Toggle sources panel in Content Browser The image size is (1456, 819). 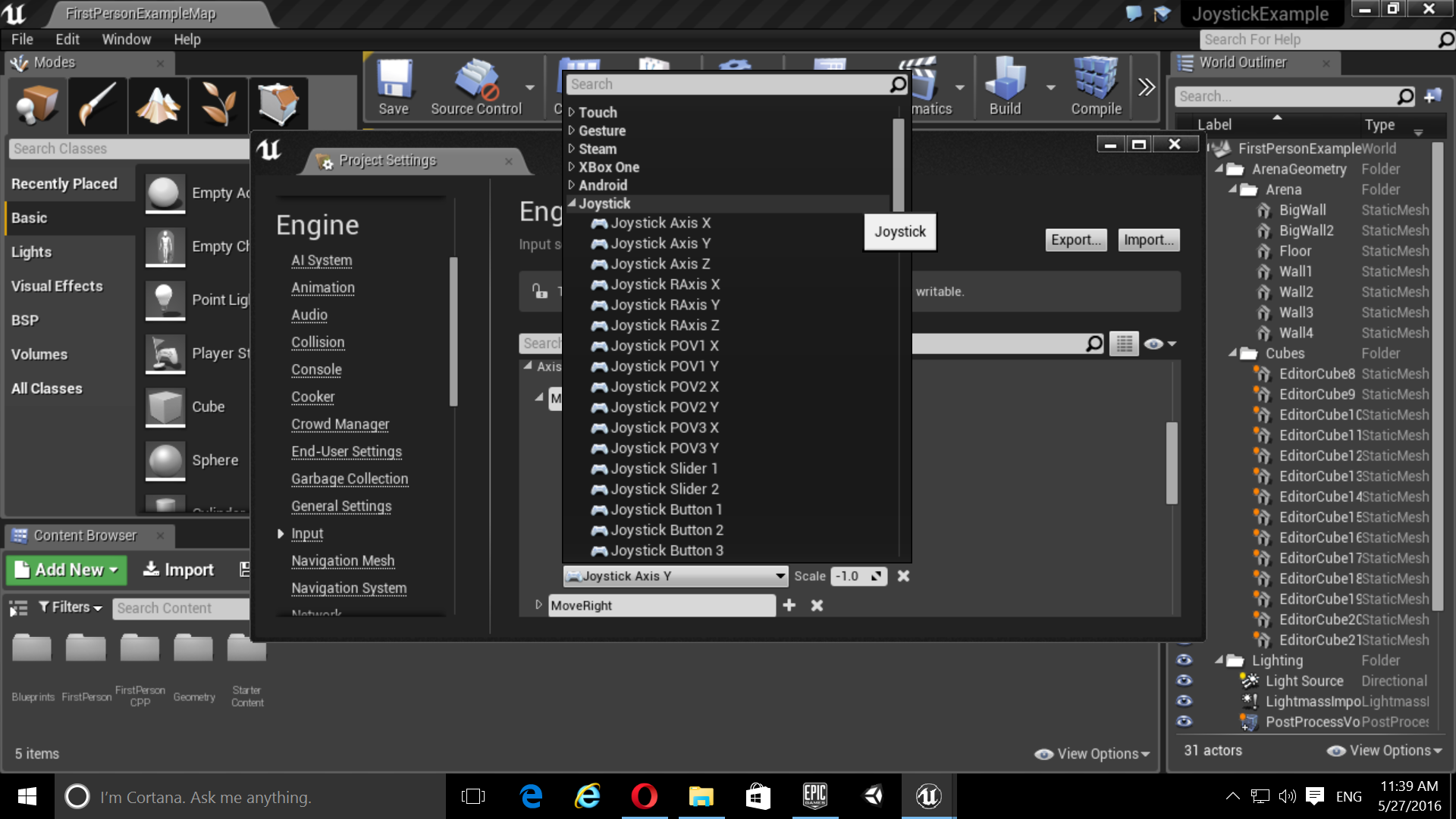[x=18, y=607]
